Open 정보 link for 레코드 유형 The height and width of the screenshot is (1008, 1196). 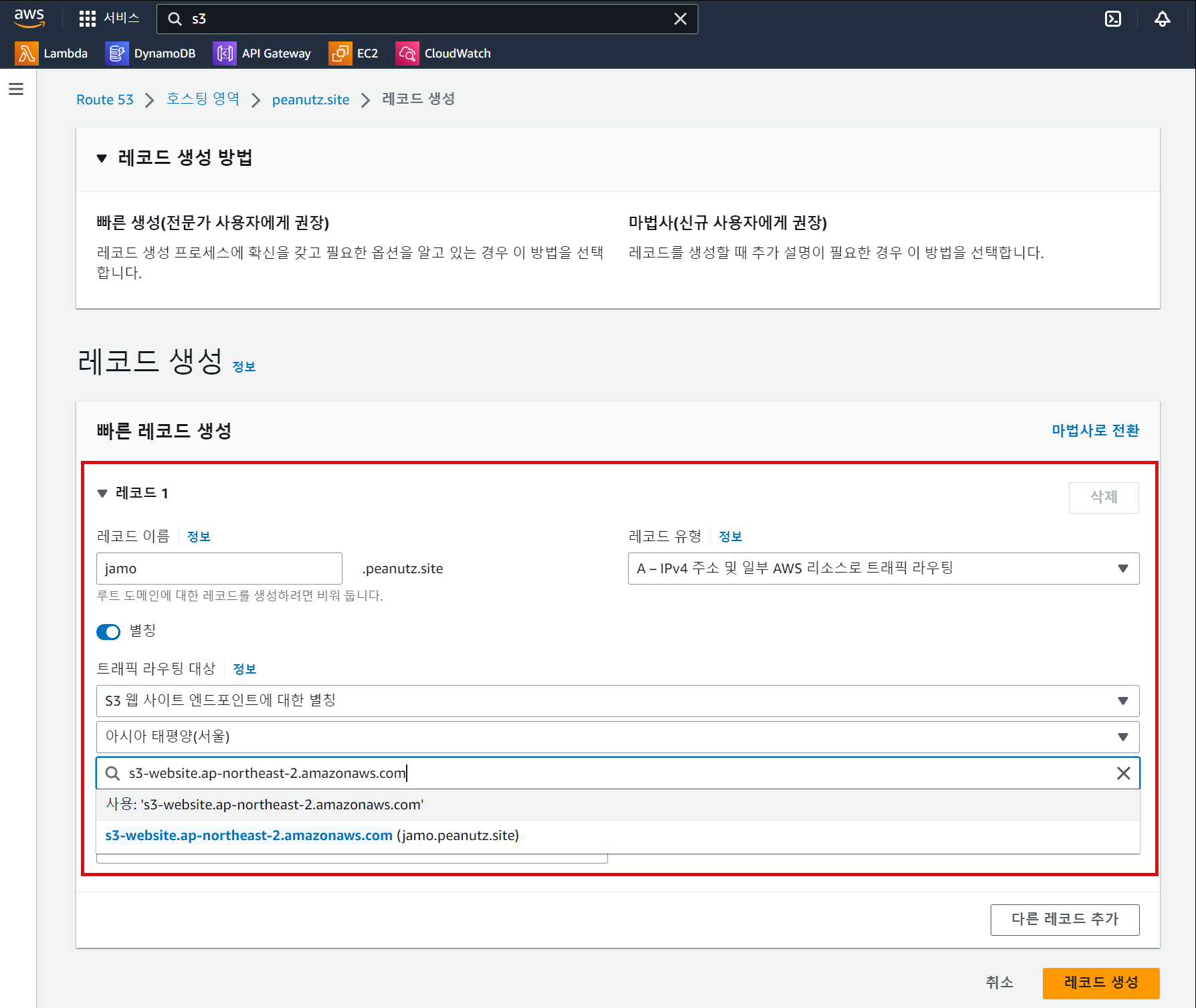(730, 536)
